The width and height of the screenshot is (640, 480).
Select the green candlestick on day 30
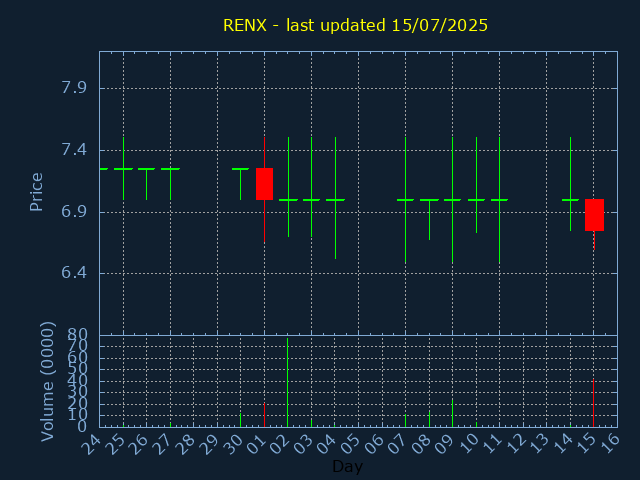[x=240, y=184]
